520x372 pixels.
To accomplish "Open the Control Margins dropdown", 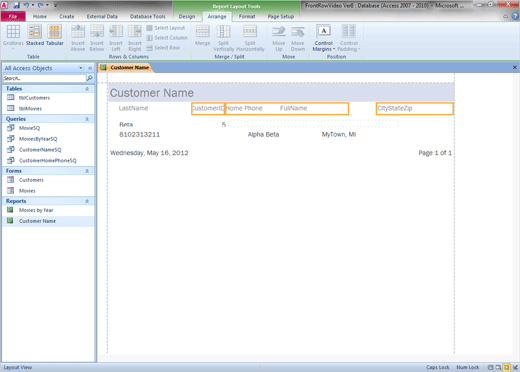I will tap(323, 38).
